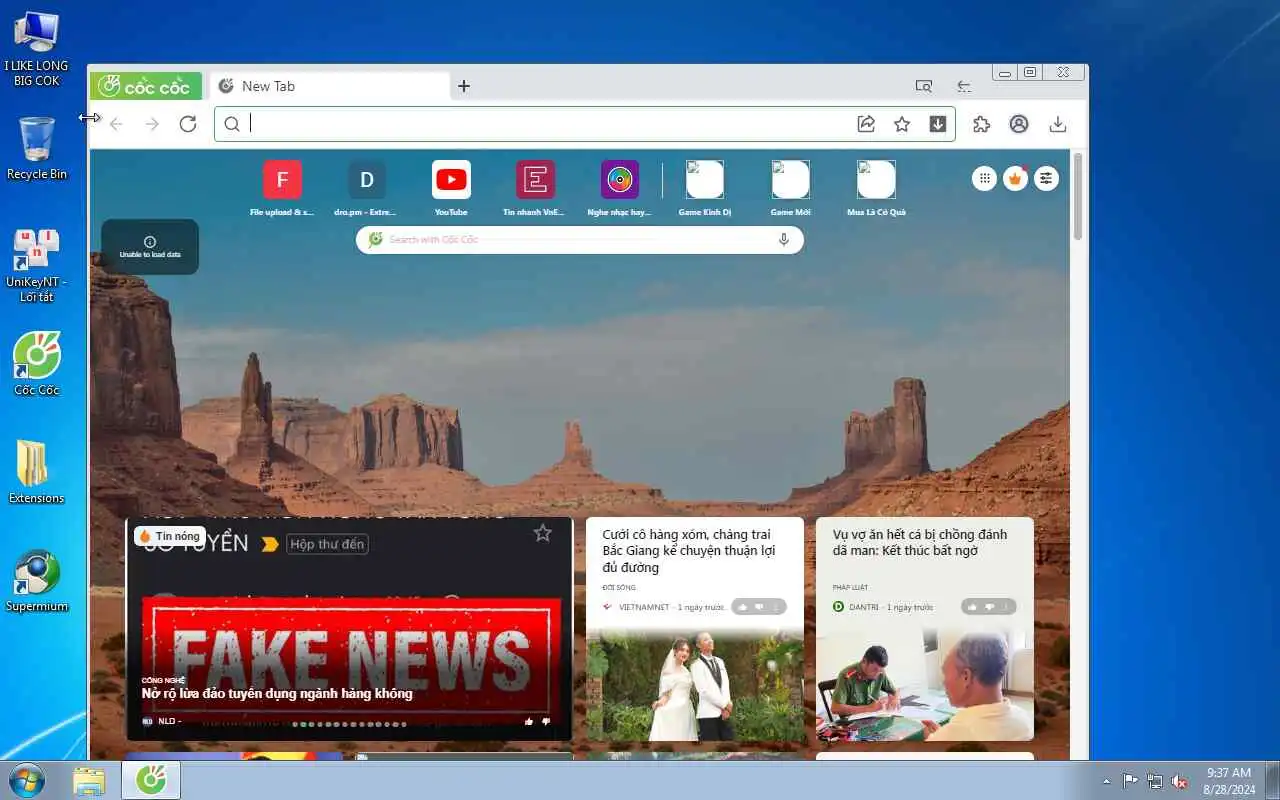Image resolution: width=1280 pixels, height=800 pixels.
Task: Select the Supermium desktop shortcut
Action: tap(37, 580)
